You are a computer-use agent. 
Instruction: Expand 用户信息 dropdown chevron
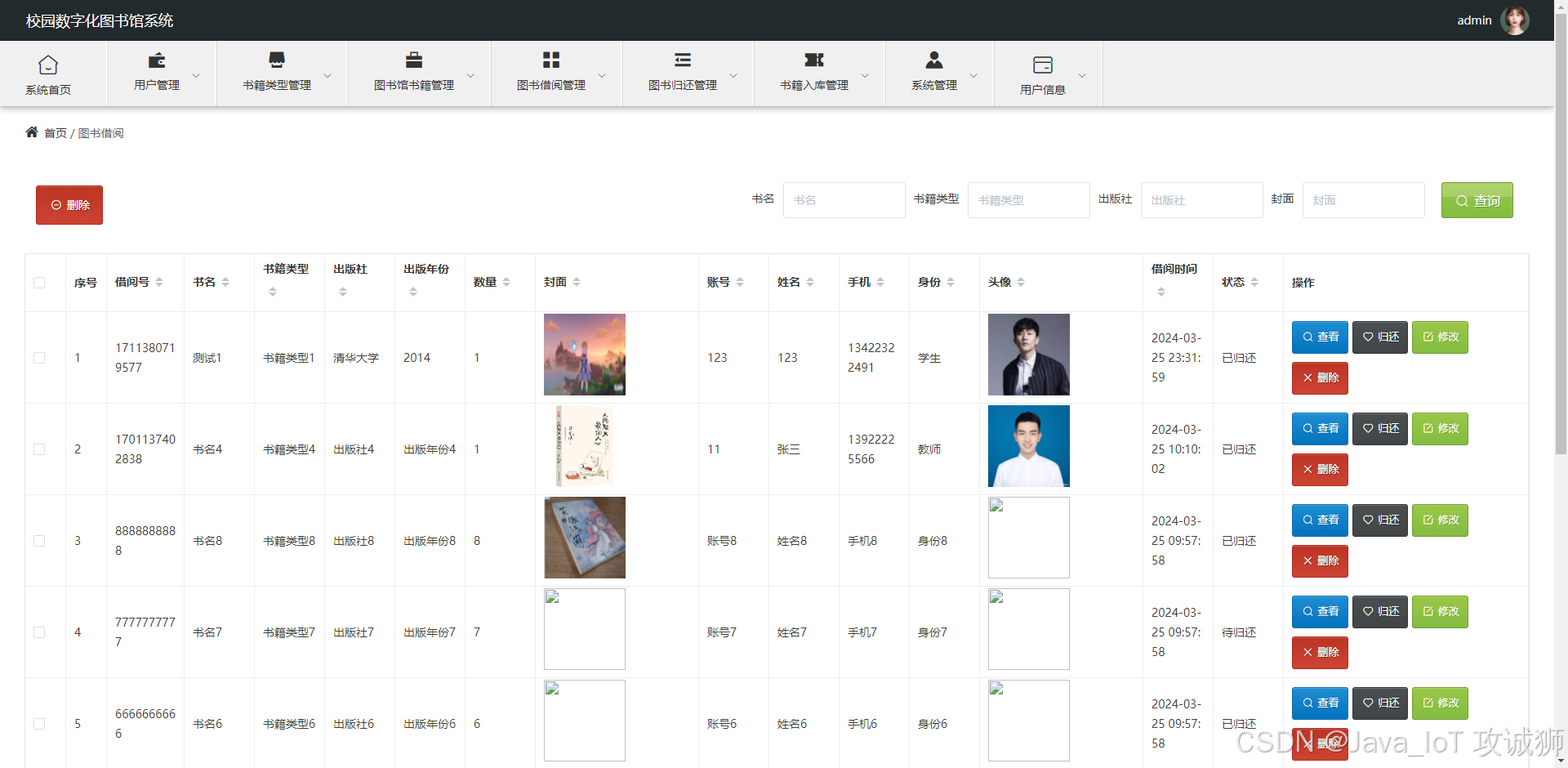1082,75
